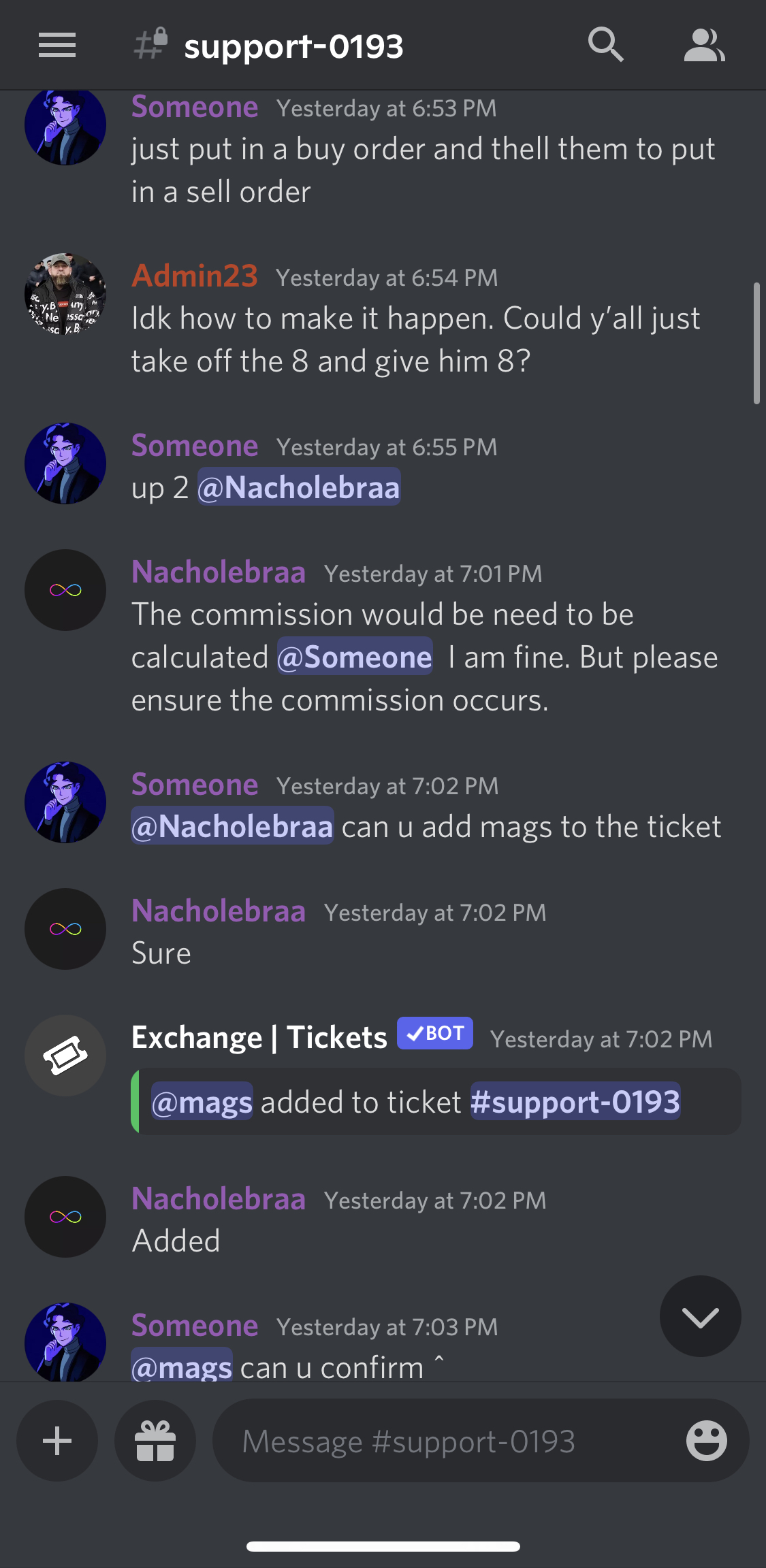The width and height of the screenshot is (766, 1568).
Task: Click the message list scrollbar
Action: pos(756,344)
